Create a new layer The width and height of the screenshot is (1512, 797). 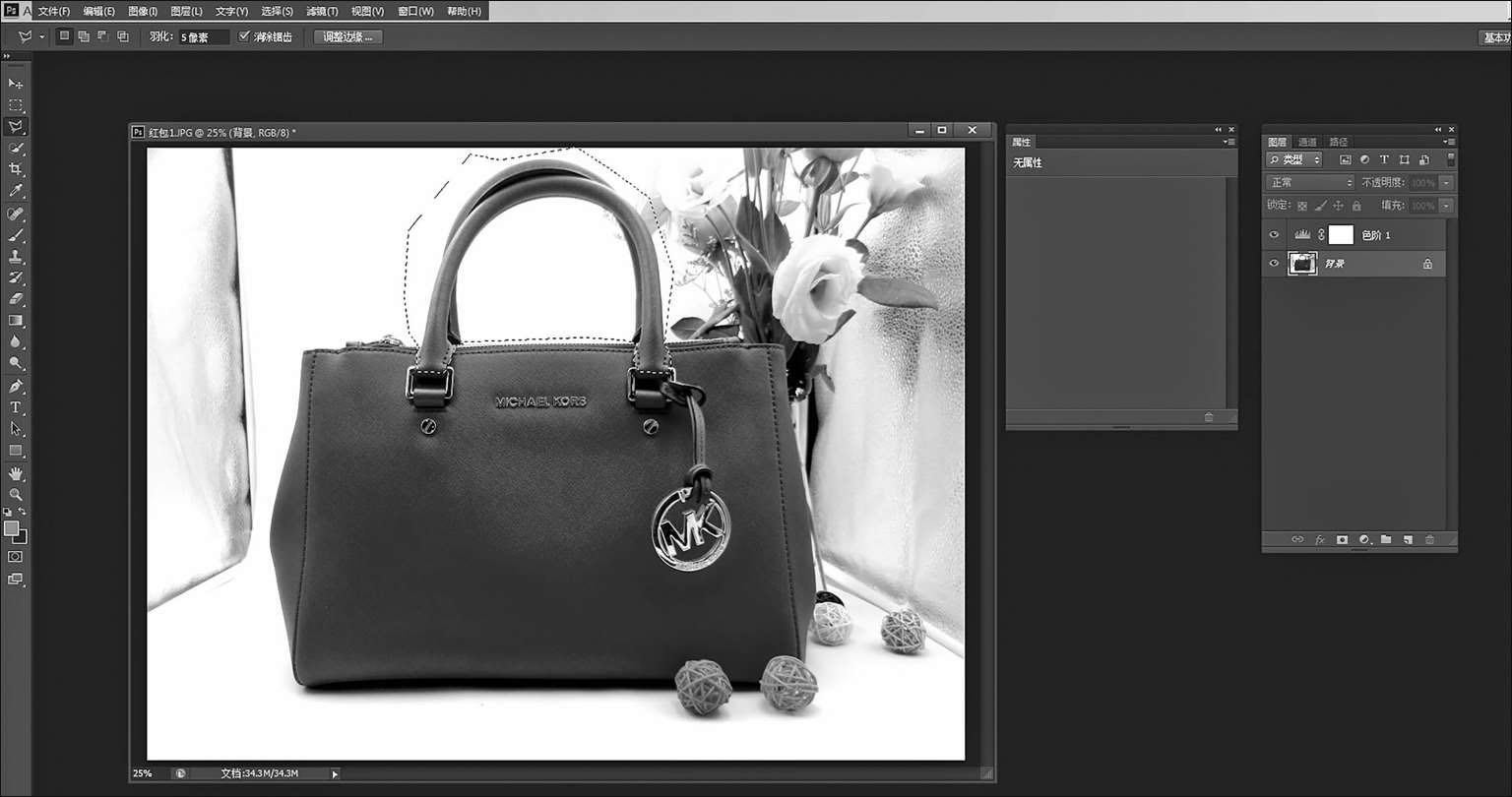pyautogui.click(x=1408, y=540)
